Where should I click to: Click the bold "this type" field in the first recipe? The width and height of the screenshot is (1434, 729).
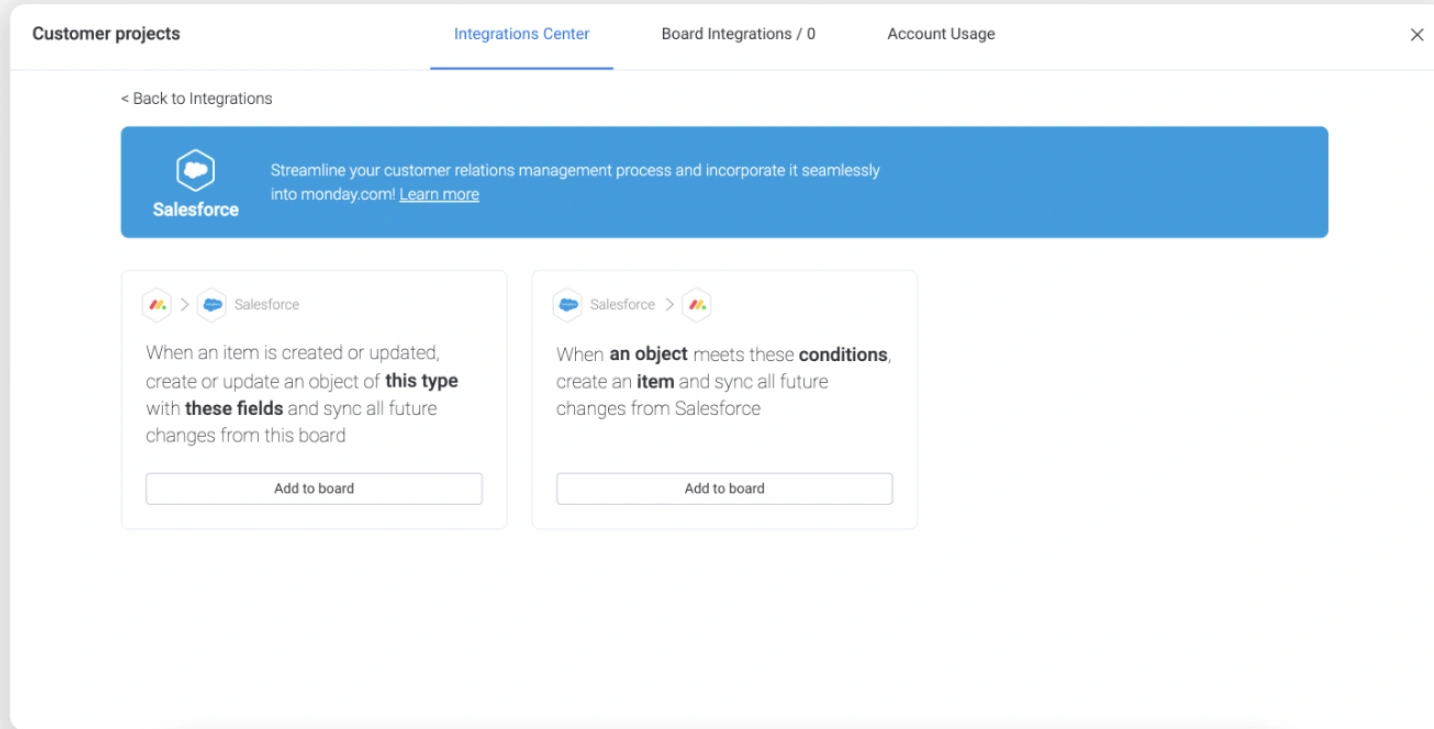pos(421,381)
